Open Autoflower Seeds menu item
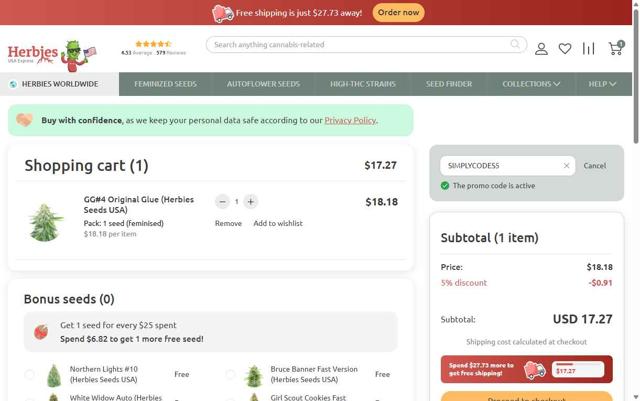The height and width of the screenshot is (401, 640). (263, 84)
